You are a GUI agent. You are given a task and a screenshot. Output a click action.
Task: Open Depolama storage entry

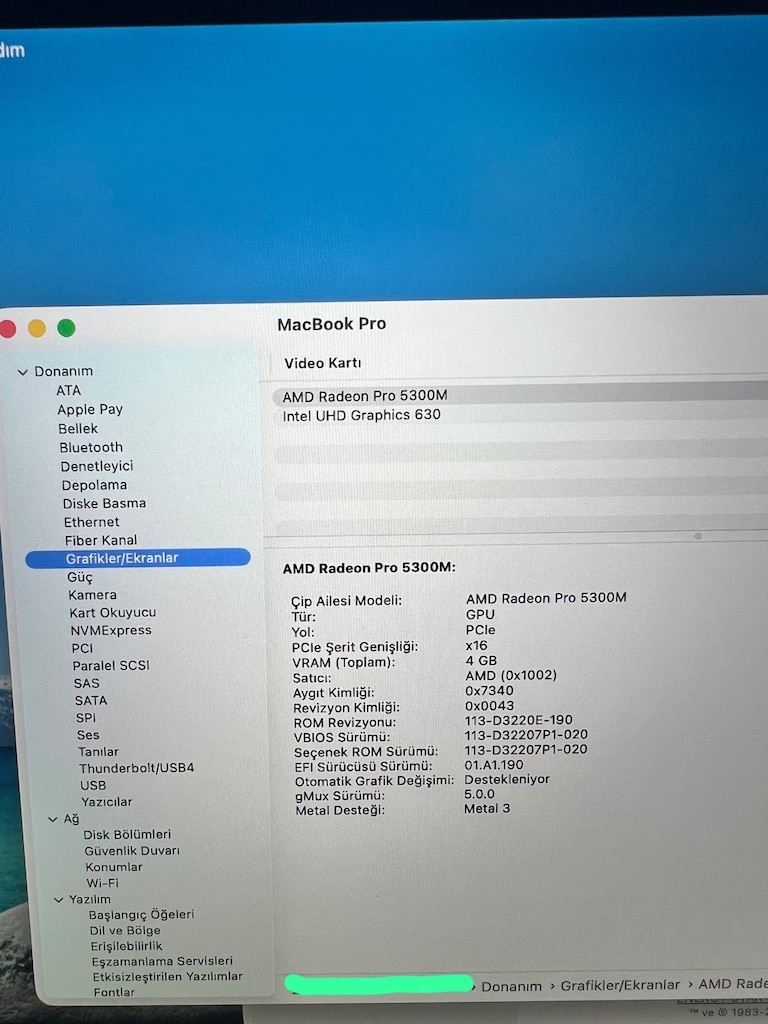(94, 485)
